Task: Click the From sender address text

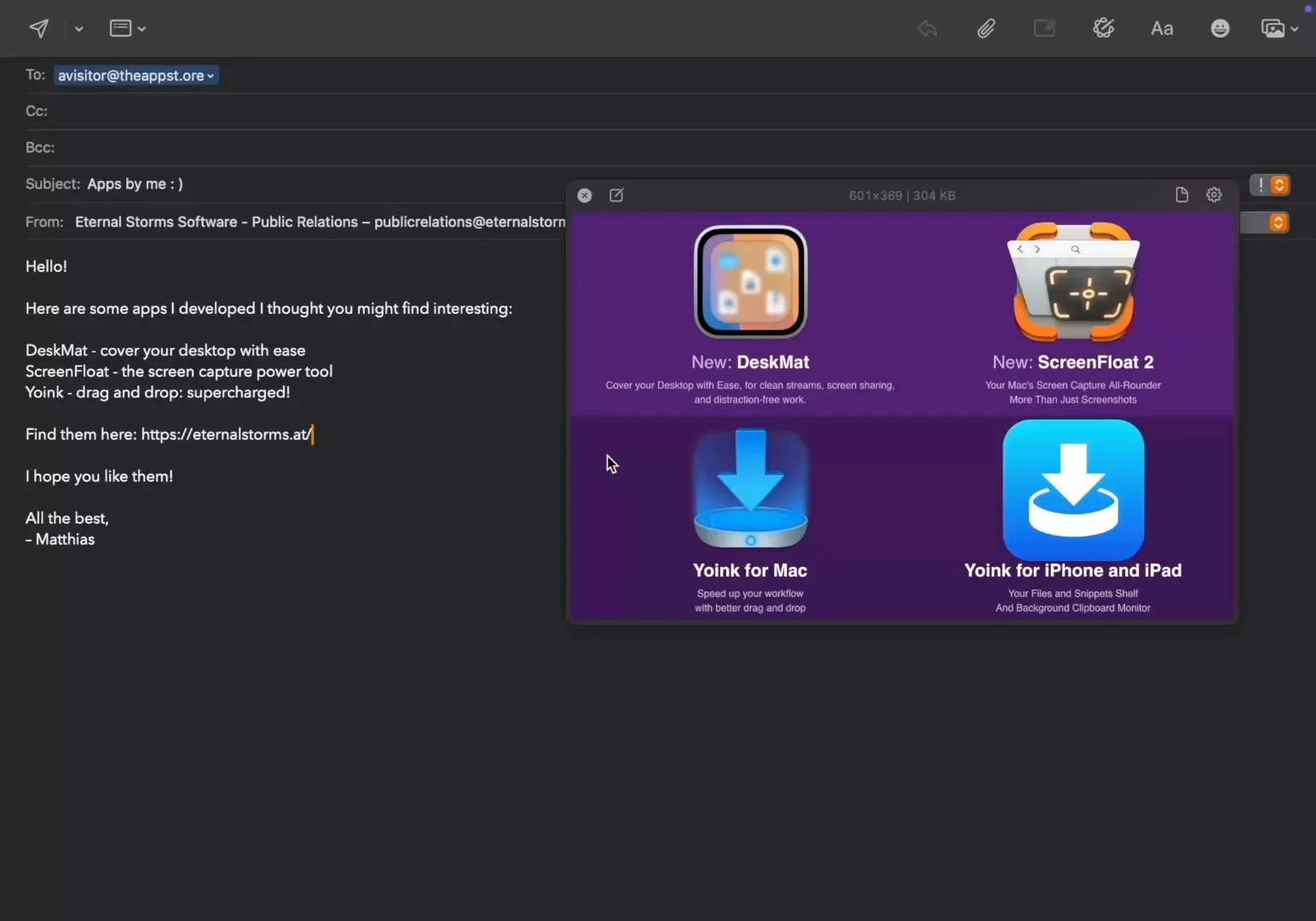Action: (320, 222)
